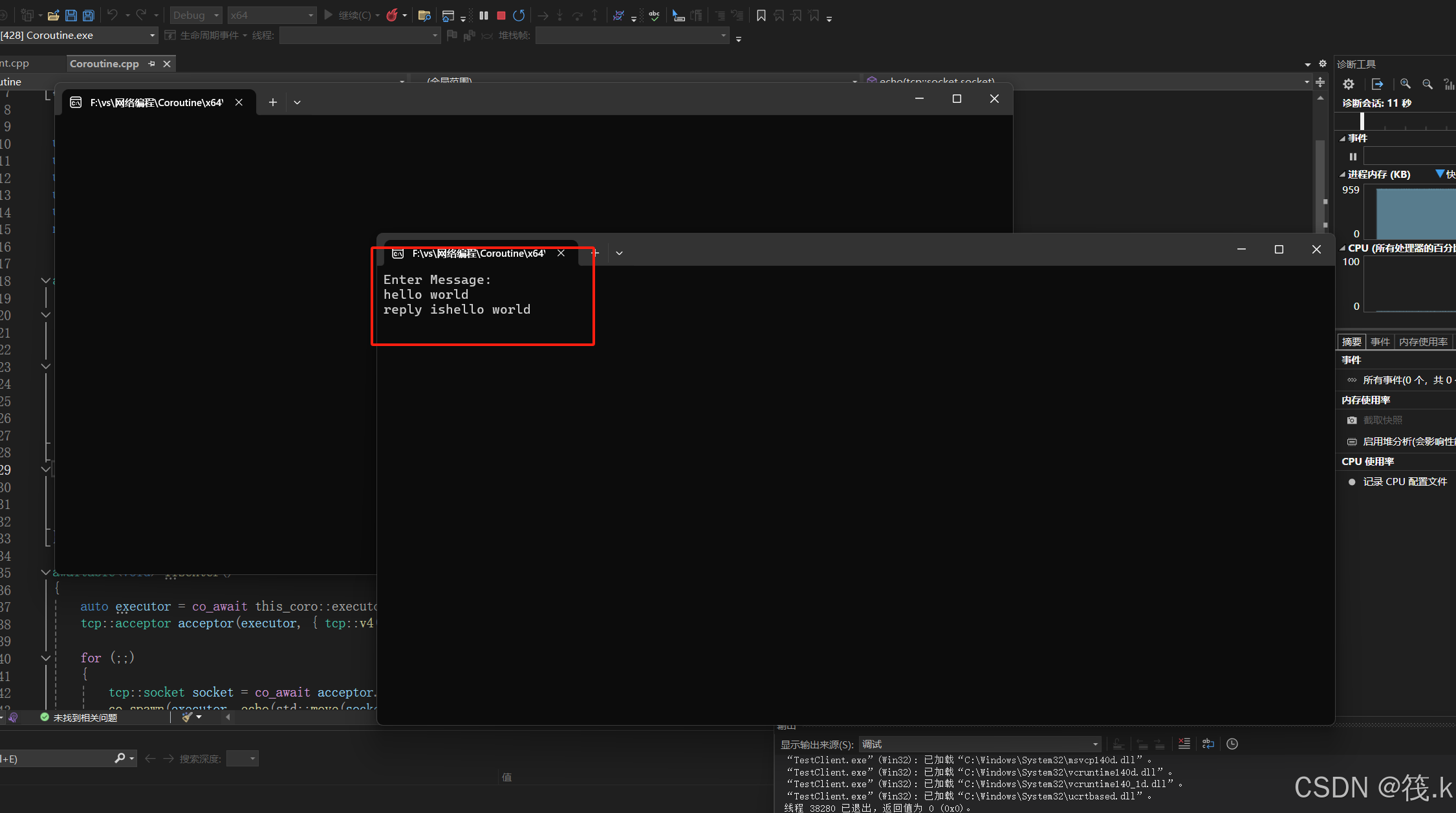Viewport: 1456px width, 813px height.
Task: Select the 事件 tab in diagnostic tools
Action: pyautogui.click(x=1380, y=341)
